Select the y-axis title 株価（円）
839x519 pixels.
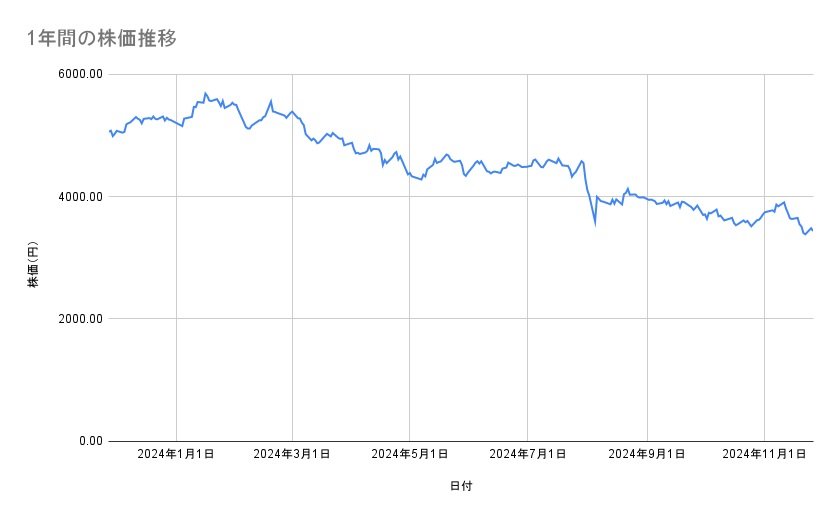[x=33, y=265]
